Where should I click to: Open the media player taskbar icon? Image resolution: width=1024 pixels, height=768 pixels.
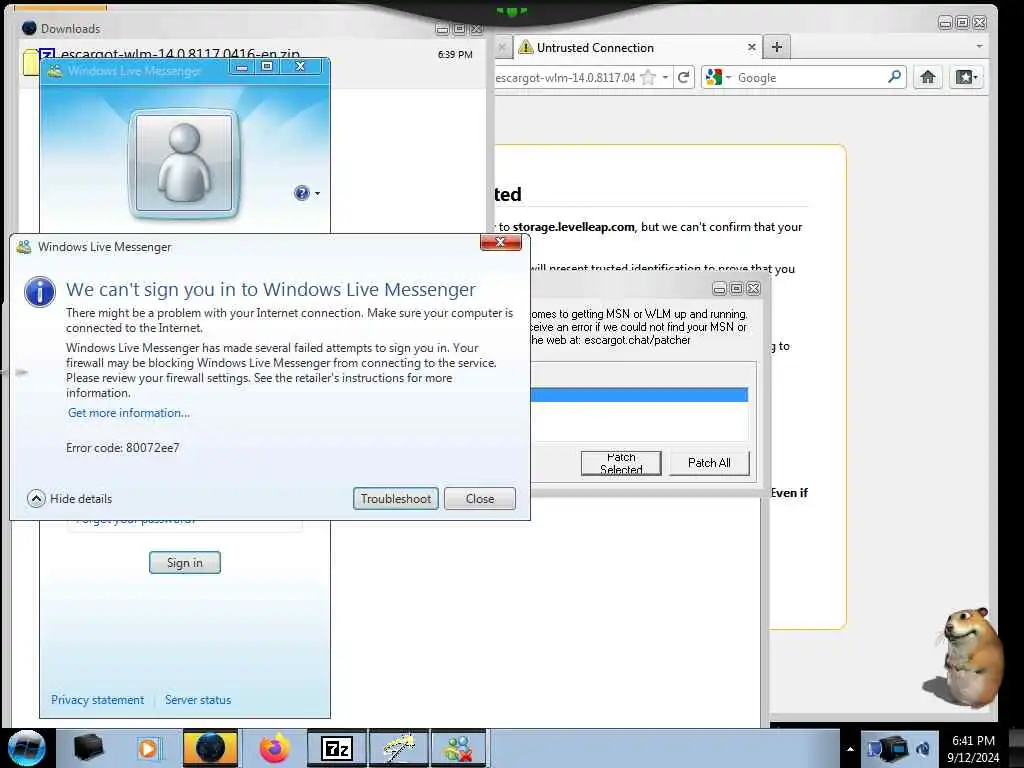148,748
